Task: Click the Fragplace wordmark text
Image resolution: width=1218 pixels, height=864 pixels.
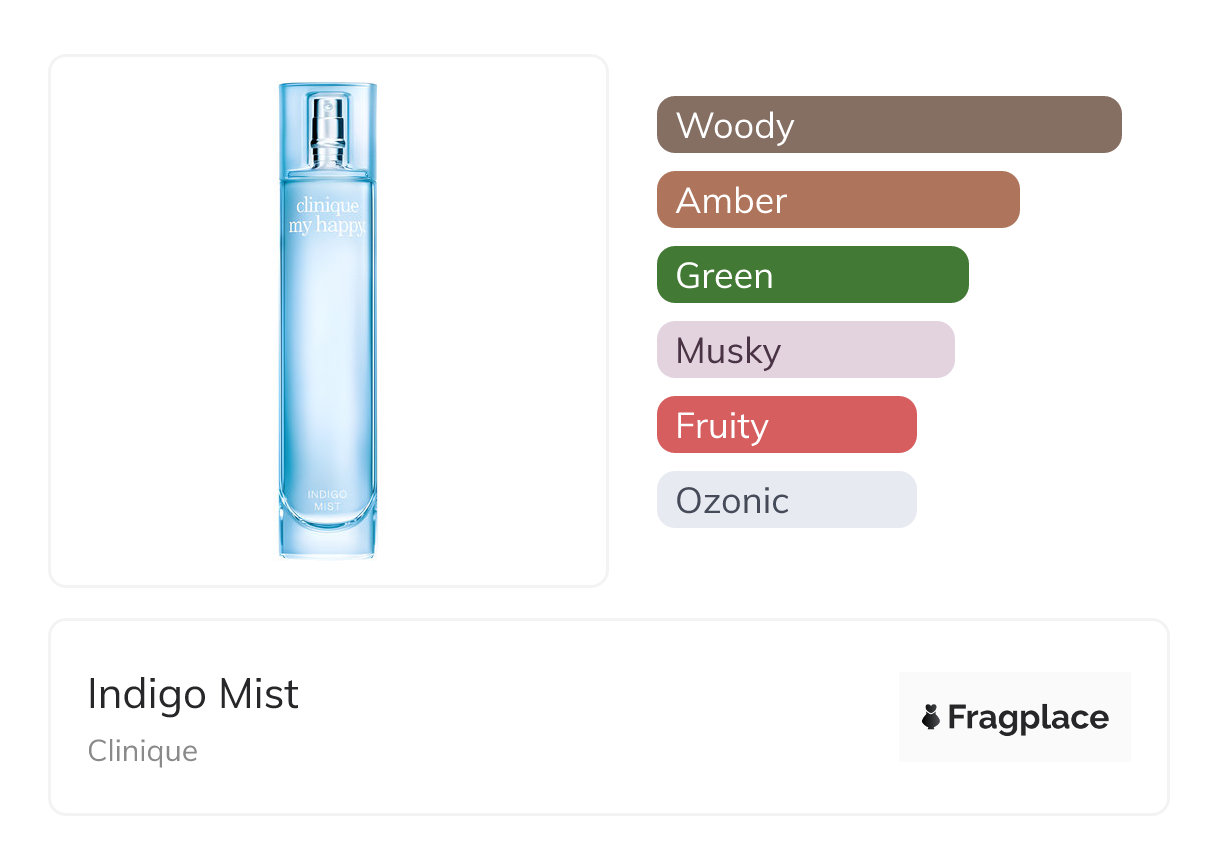Action: 1028,718
